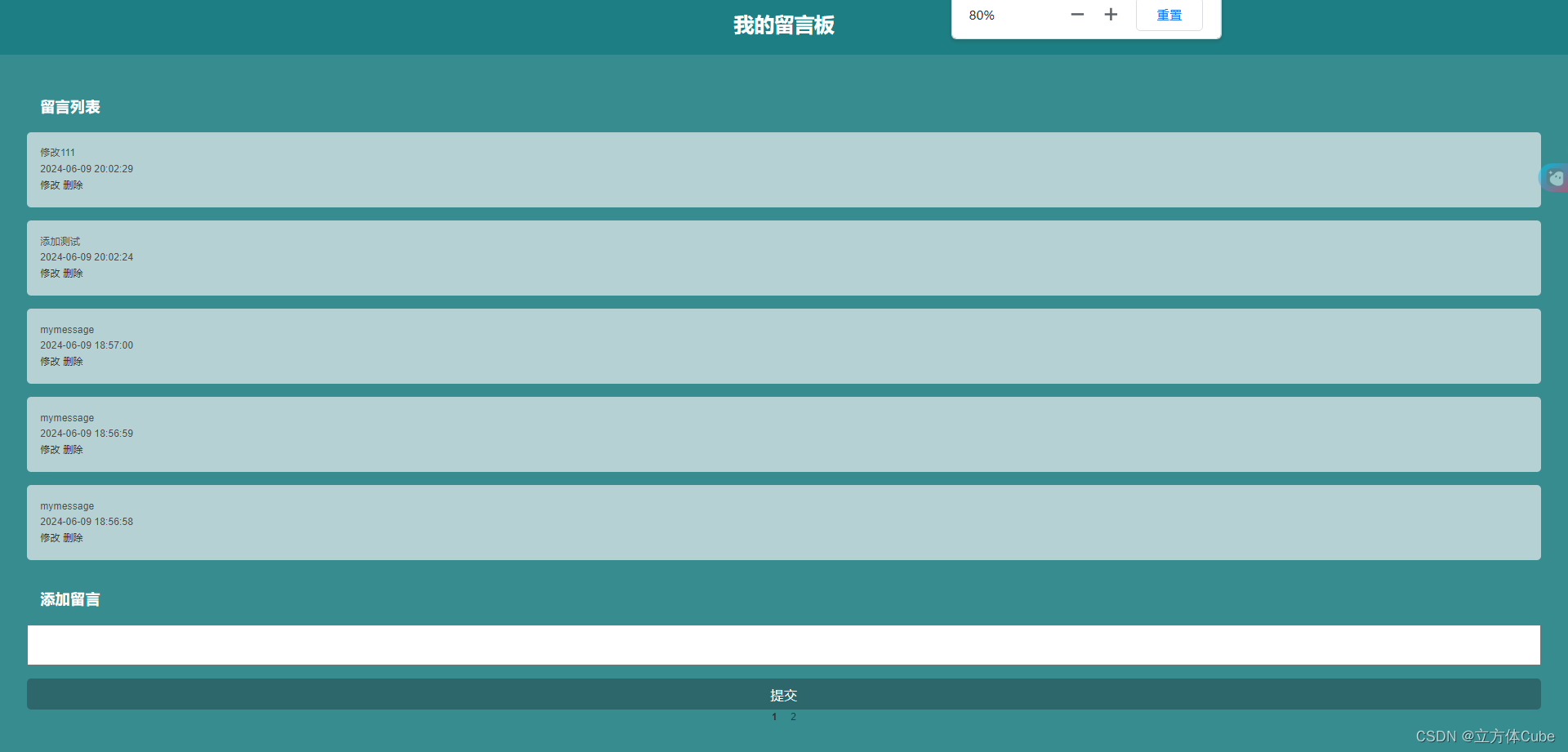Focus the 添加留言 message input field
The image size is (1568, 752).
point(784,645)
